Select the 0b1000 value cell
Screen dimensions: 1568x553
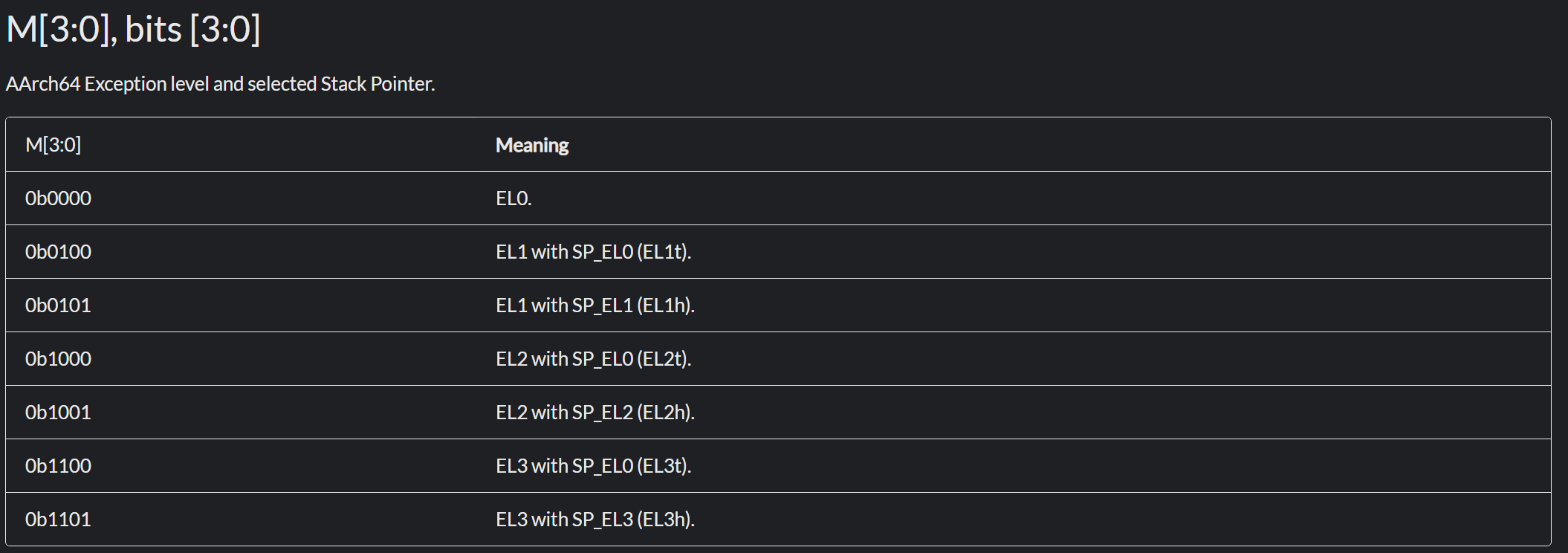tap(59, 359)
